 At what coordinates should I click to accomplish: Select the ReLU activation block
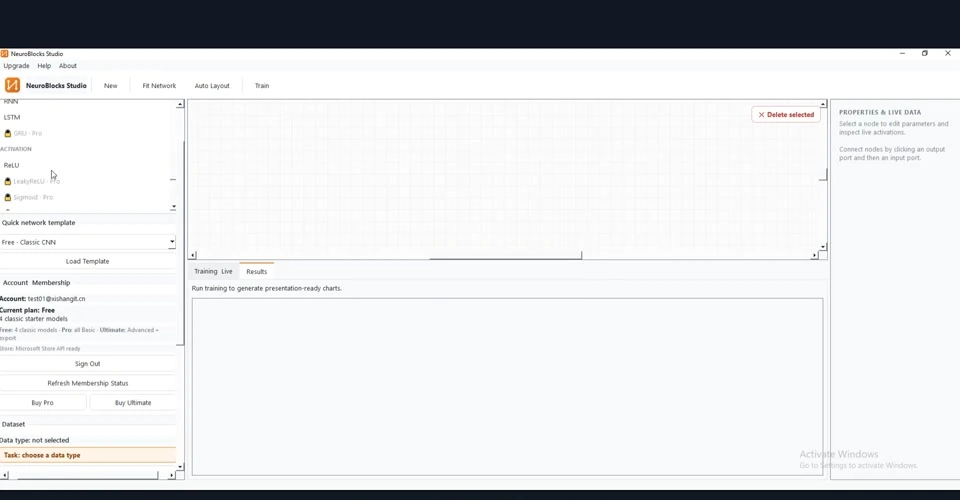[x=12, y=165]
